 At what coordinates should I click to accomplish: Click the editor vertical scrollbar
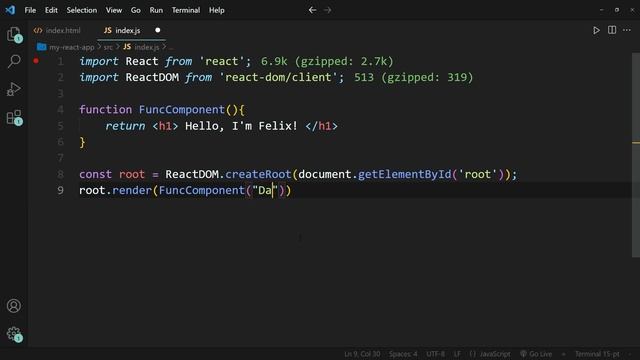coord(636,155)
